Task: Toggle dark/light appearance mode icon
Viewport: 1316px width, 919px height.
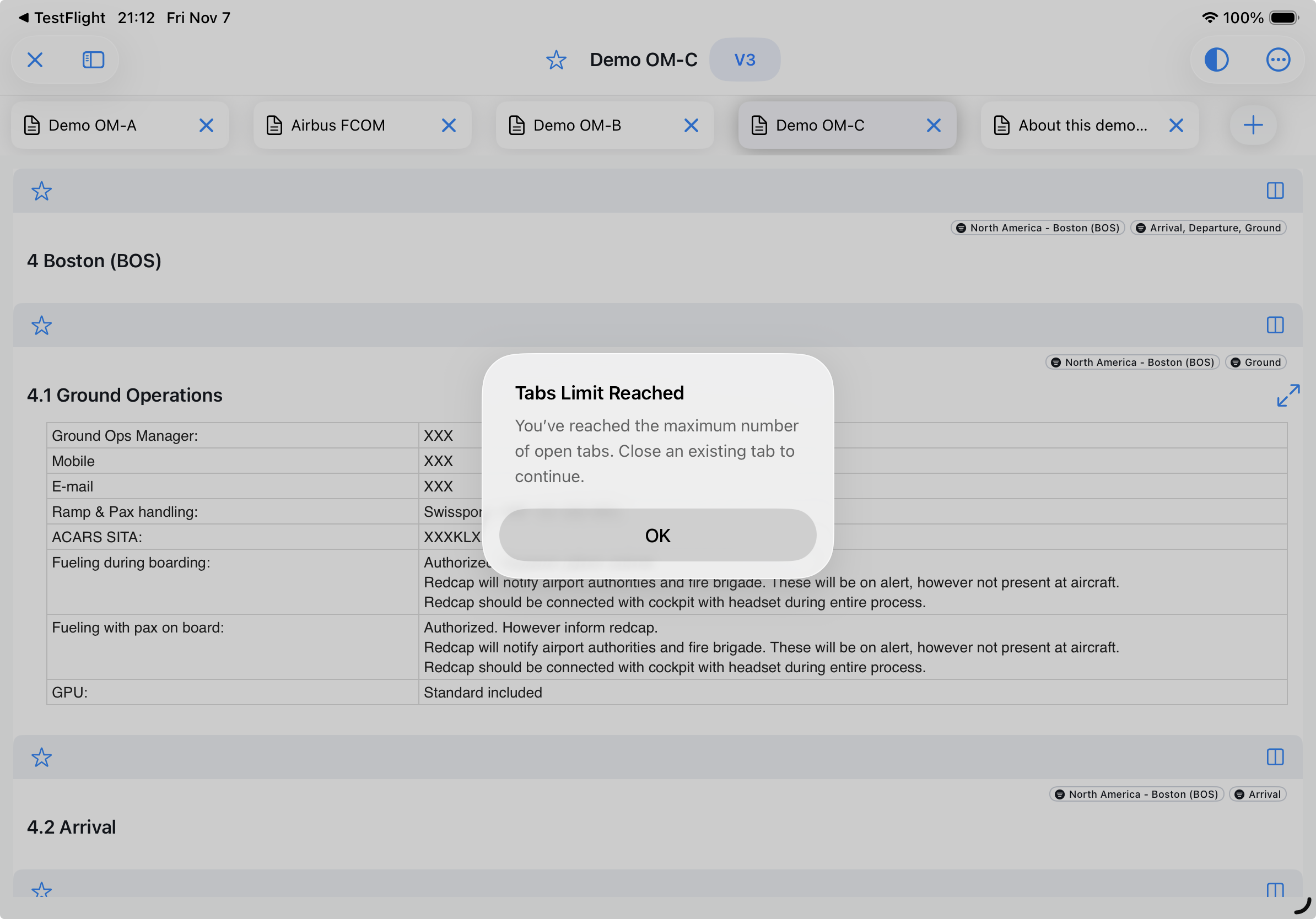Action: point(1216,60)
